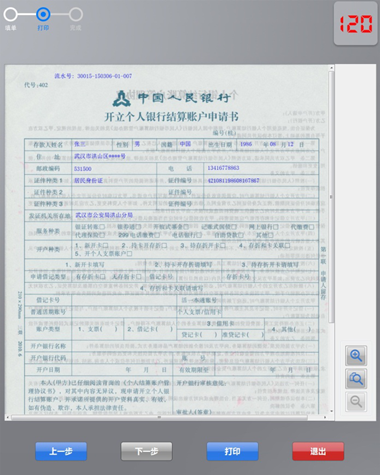The image size is (380, 475).
Task: Click the preview scrollbar's up arrow
Action: coord(331,68)
